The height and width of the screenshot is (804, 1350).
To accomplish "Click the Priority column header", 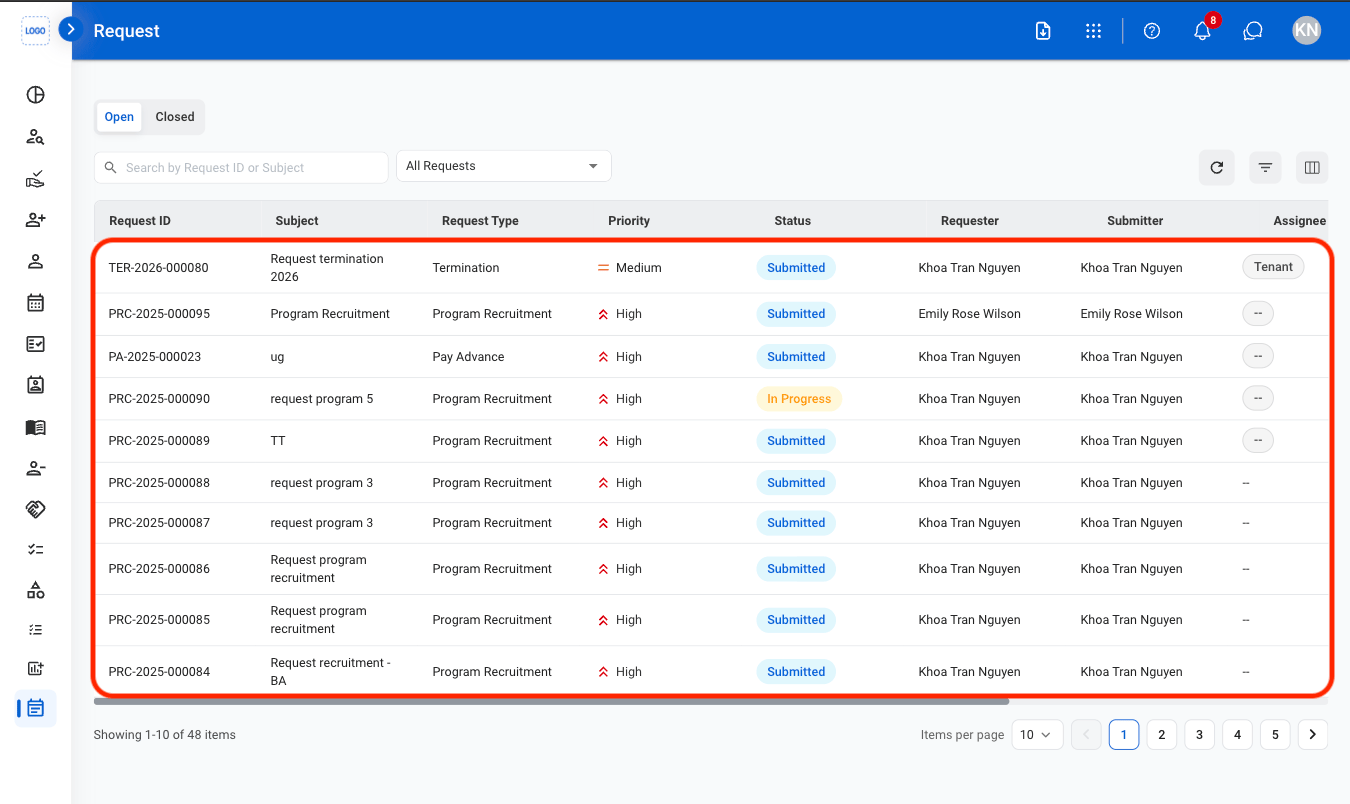I will click(x=629, y=221).
